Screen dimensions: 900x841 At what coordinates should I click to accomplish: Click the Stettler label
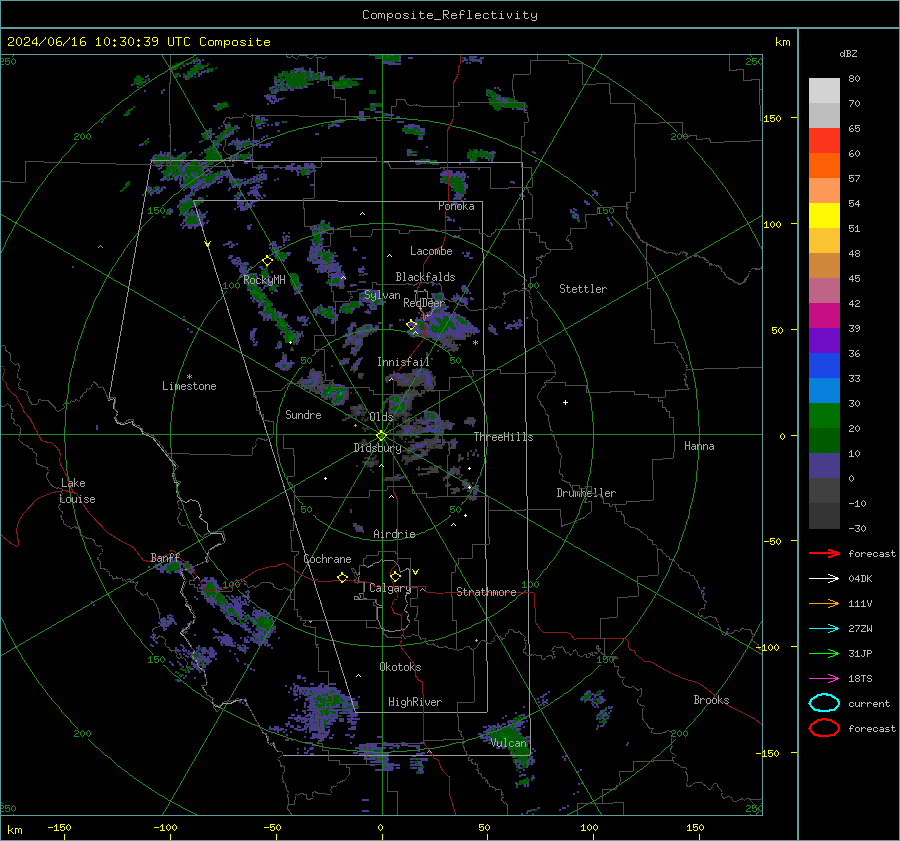coord(583,289)
